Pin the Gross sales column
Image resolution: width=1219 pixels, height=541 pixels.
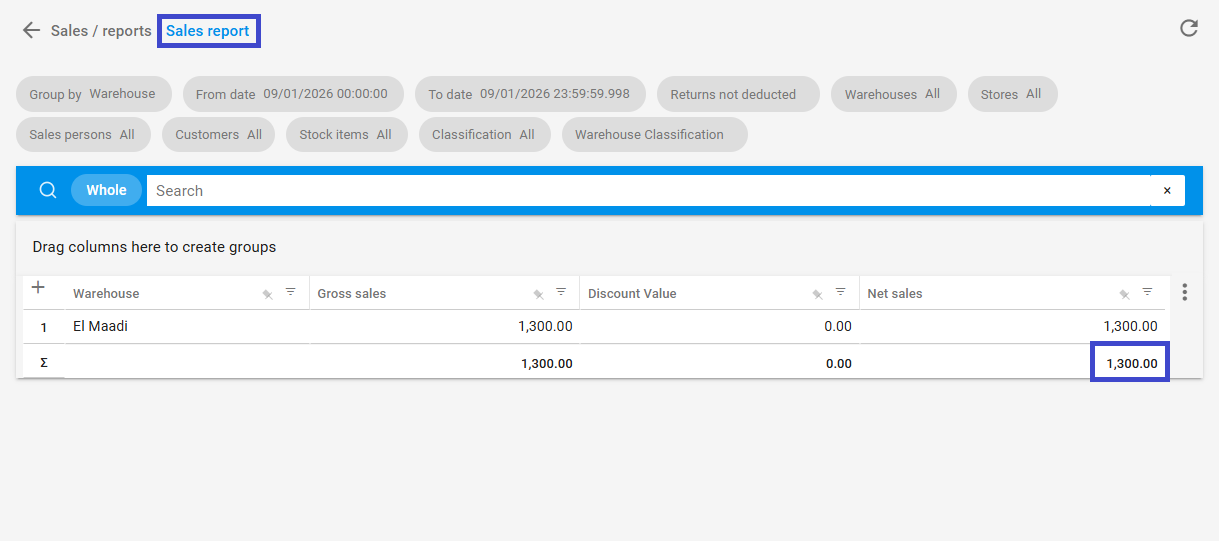(x=538, y=294)
